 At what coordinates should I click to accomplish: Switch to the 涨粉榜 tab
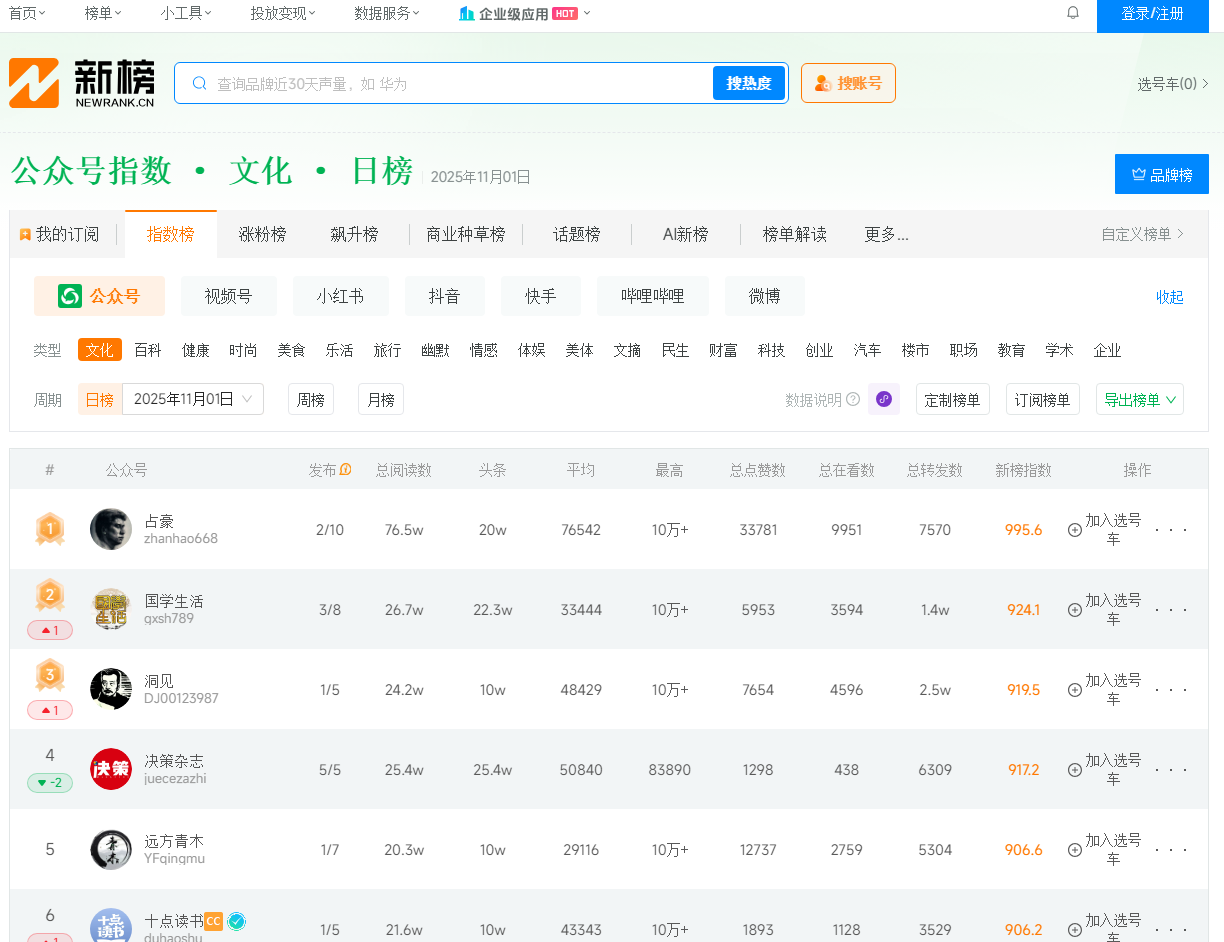[262, 234]
